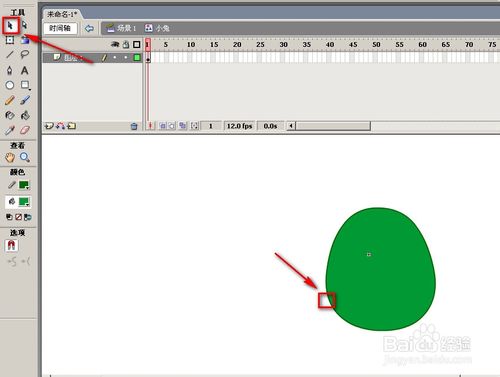
Task: Click frame 50 on the timeline ruler
Action: [x=376, y=44]
